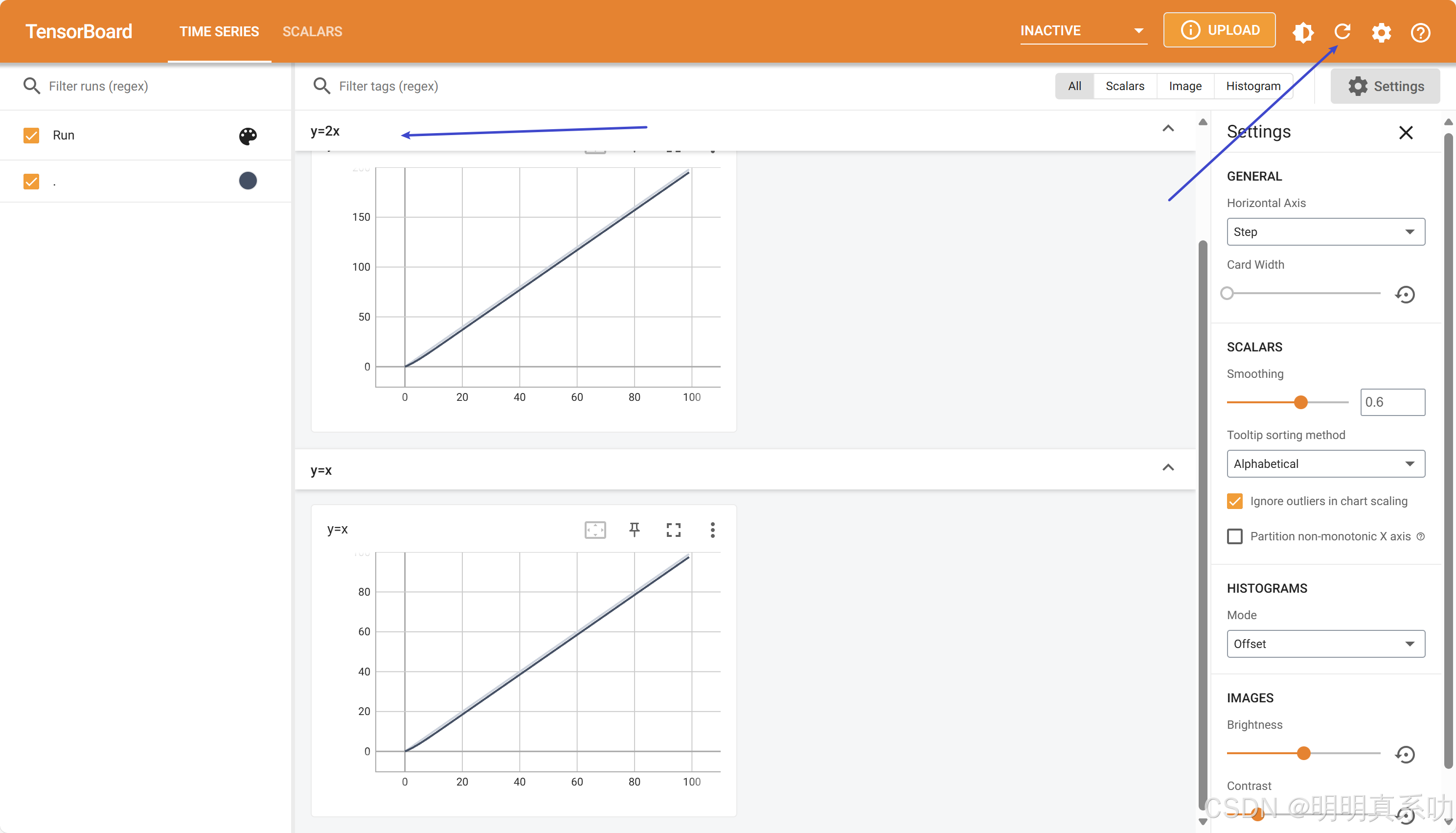The height and width of the screenshot is (833, 1456).
Task: Click the Smoothing slider handle
Action: (1300, 402)
